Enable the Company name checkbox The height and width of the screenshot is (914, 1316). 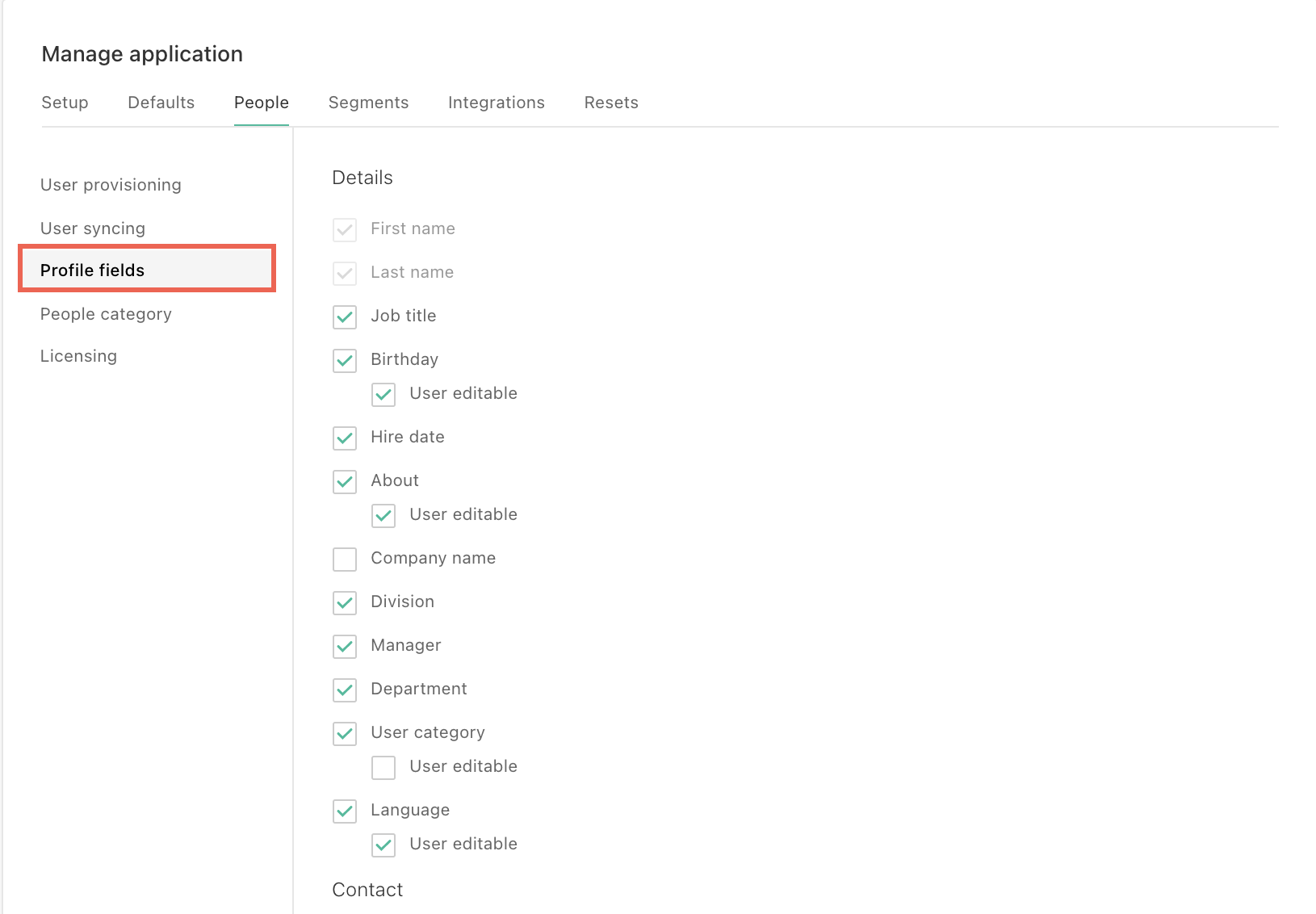(345, 559)
